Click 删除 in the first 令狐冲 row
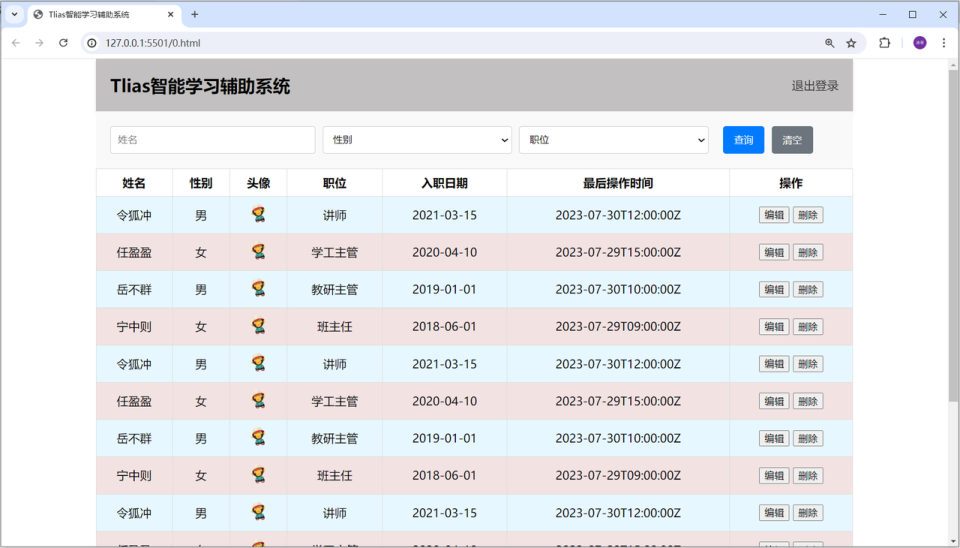This screenshot has height=548, width=960. coord(808,215)
